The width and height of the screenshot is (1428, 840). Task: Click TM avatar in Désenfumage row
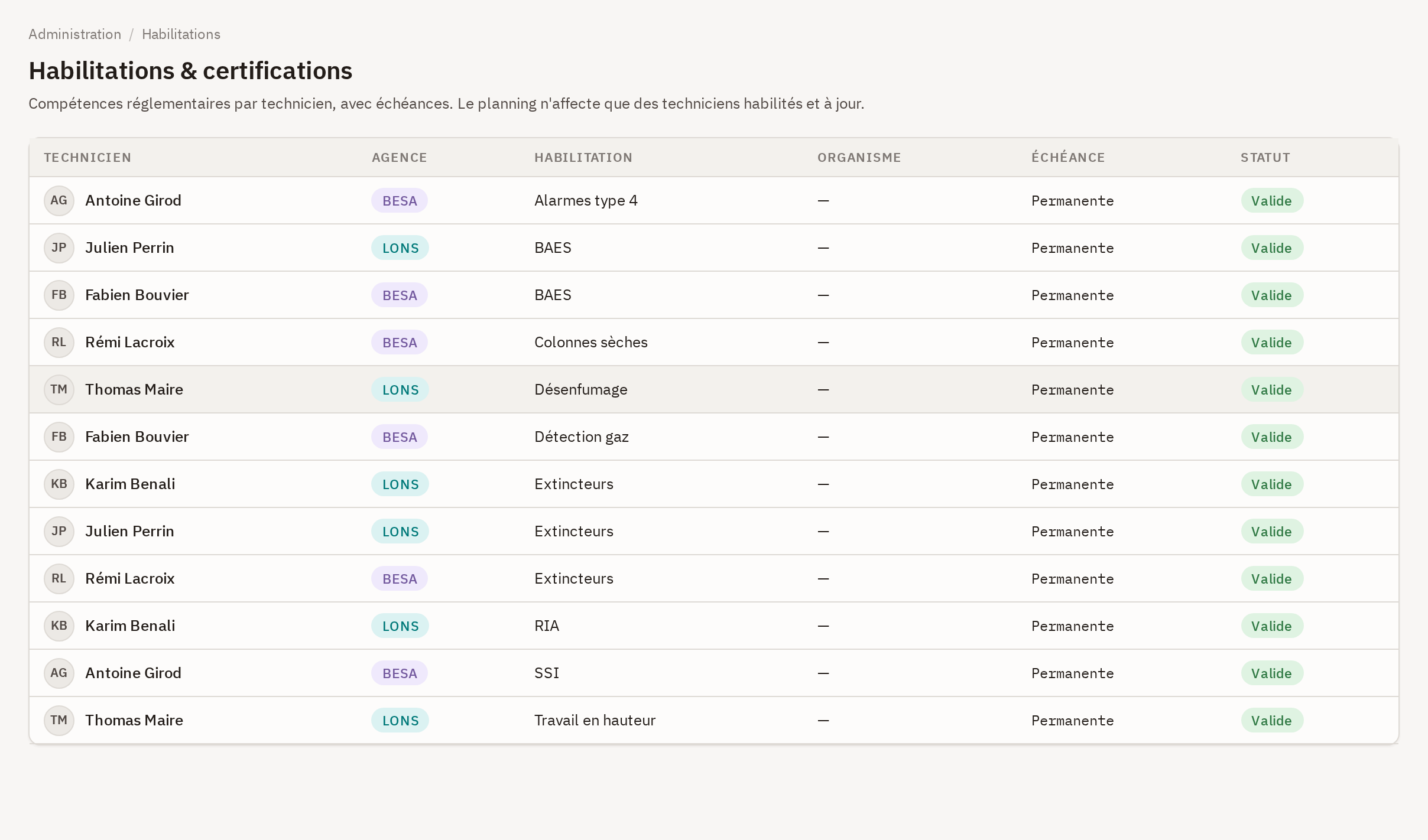point(59,389)
